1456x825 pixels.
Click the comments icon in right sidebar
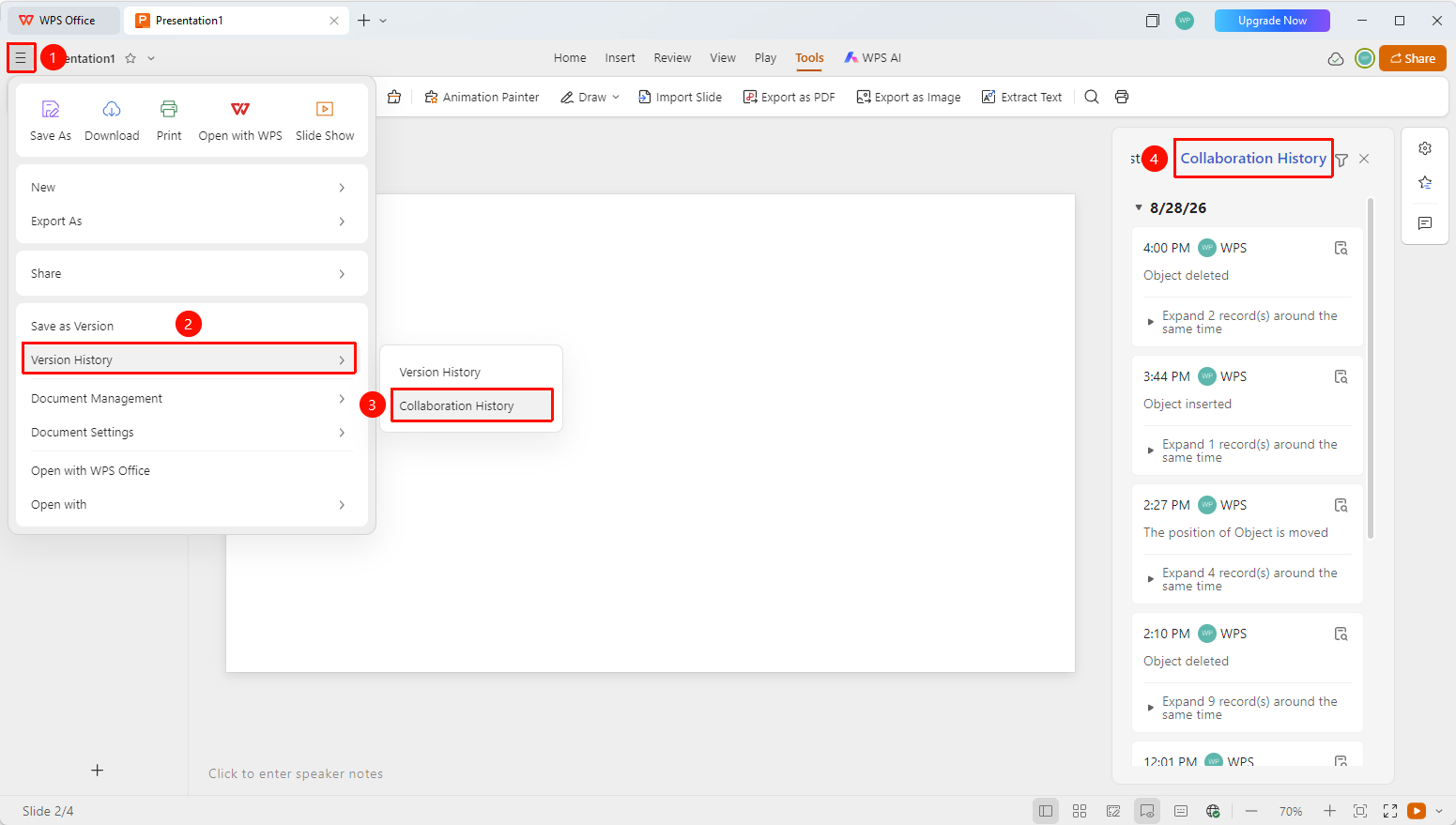(x=1425, y=223)
